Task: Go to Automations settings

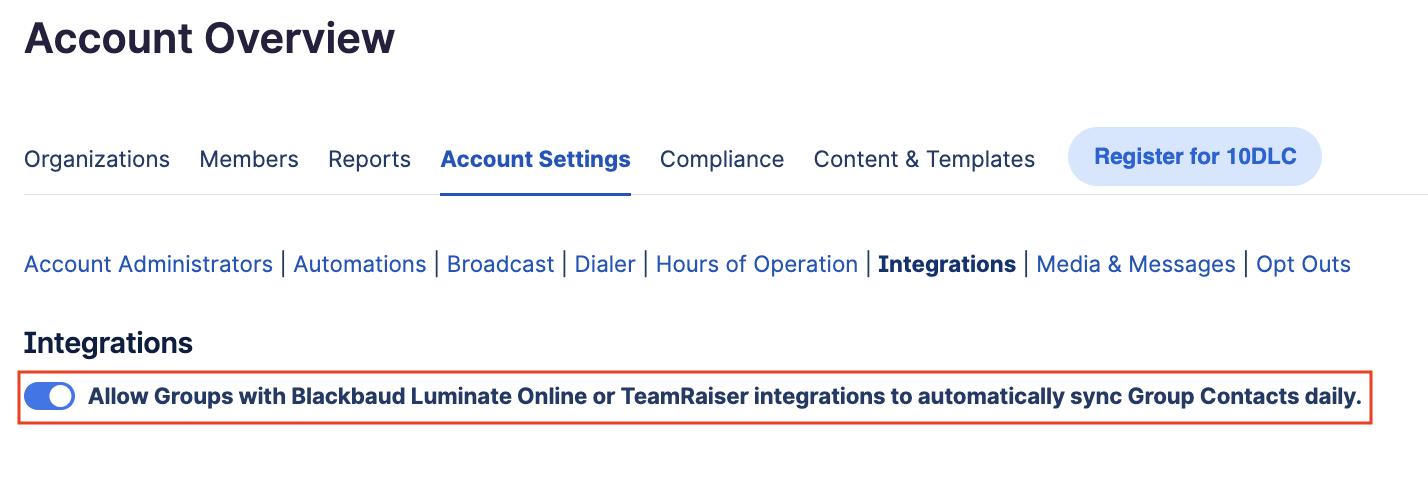Action: pos(360,264)
